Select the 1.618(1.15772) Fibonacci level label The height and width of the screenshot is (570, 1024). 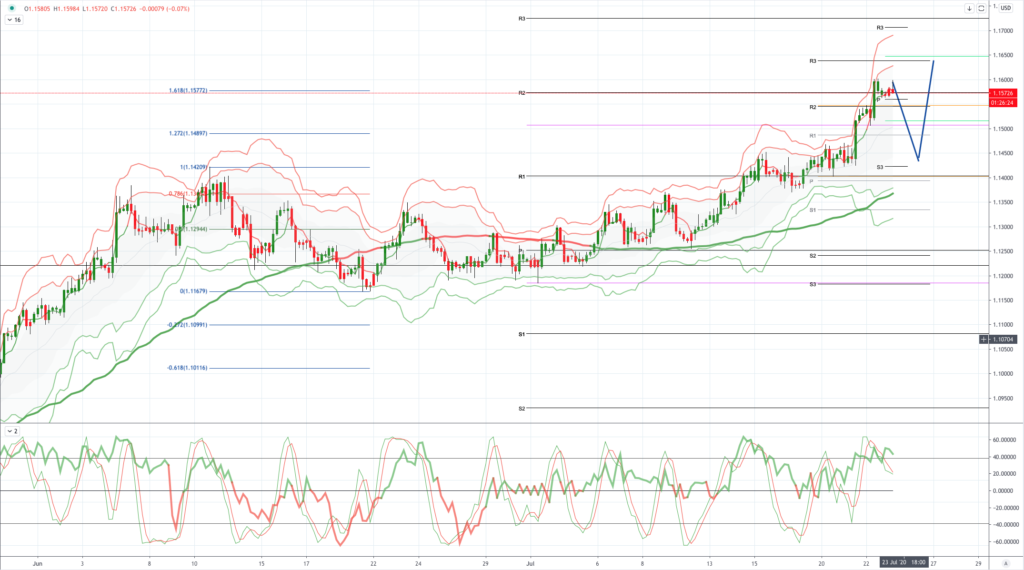pos(188,91)
